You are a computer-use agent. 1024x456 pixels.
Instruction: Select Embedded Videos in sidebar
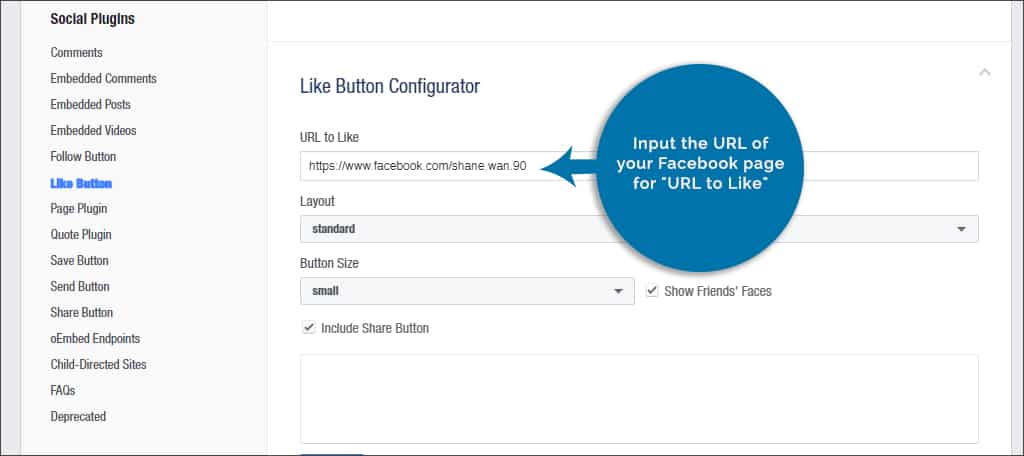pyautogui.click(x=93, y=131)
